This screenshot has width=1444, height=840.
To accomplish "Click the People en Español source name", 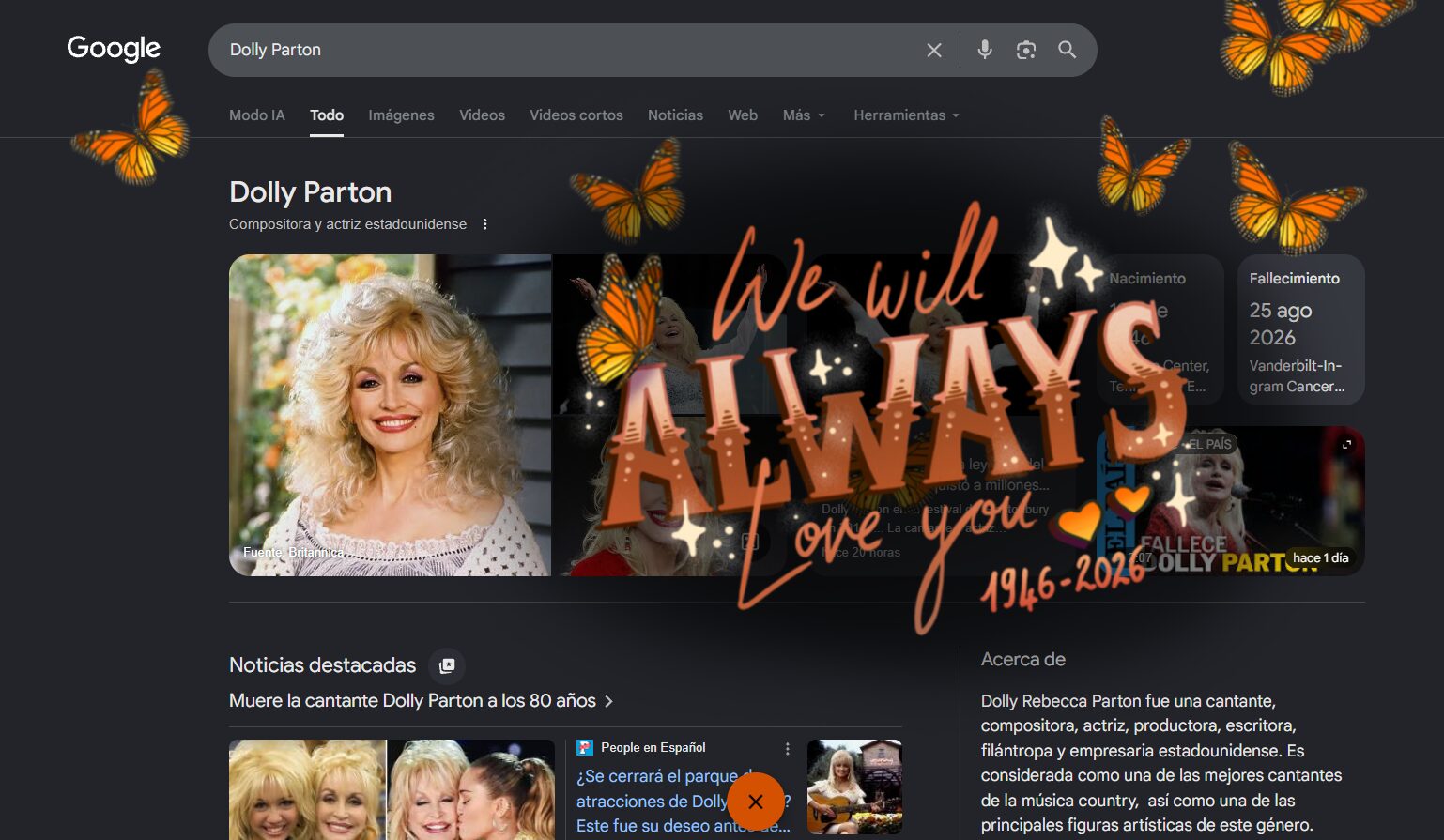I will pos(653,748).
